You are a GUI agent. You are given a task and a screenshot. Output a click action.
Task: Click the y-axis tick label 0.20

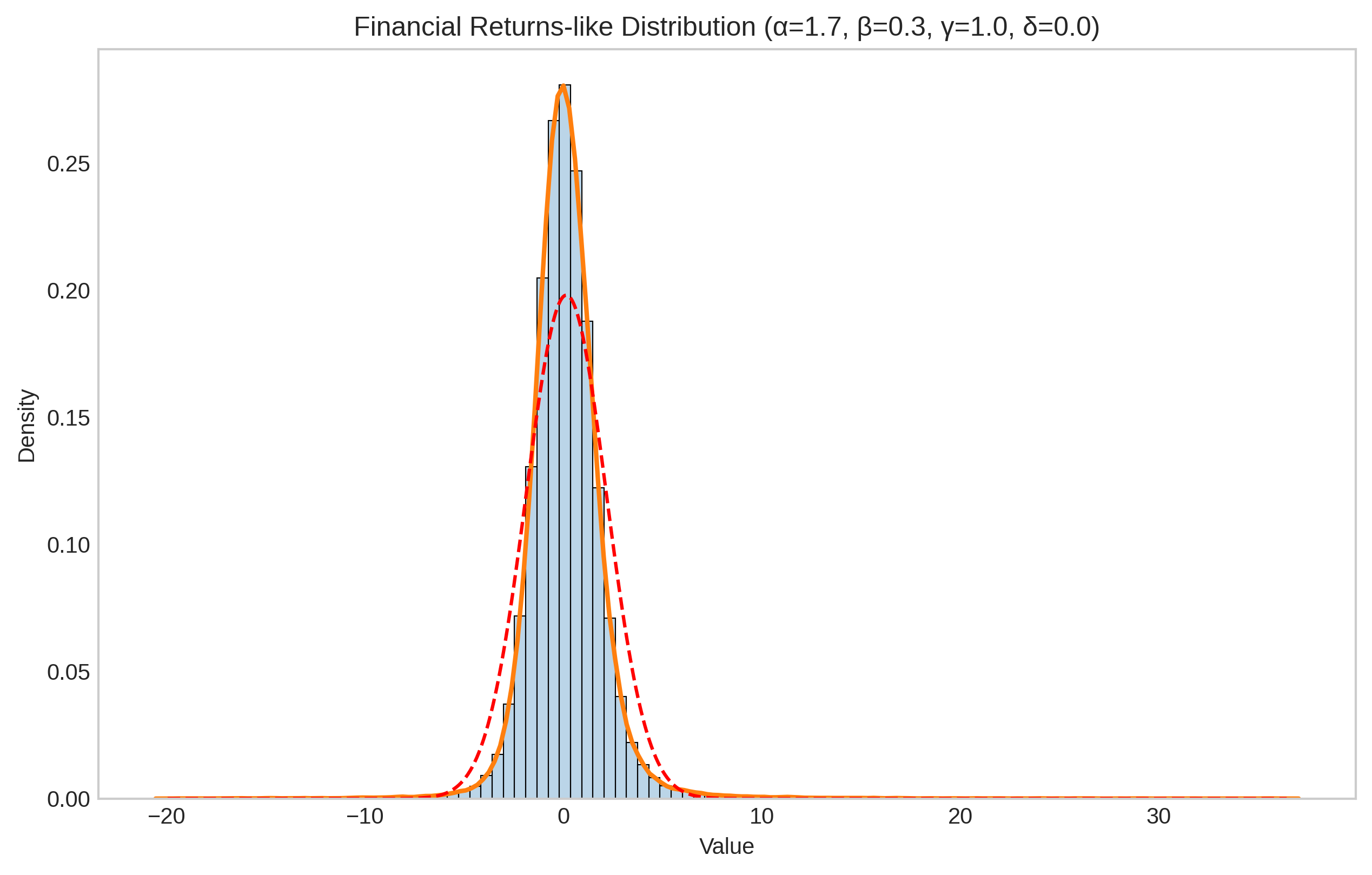(68, 291)
